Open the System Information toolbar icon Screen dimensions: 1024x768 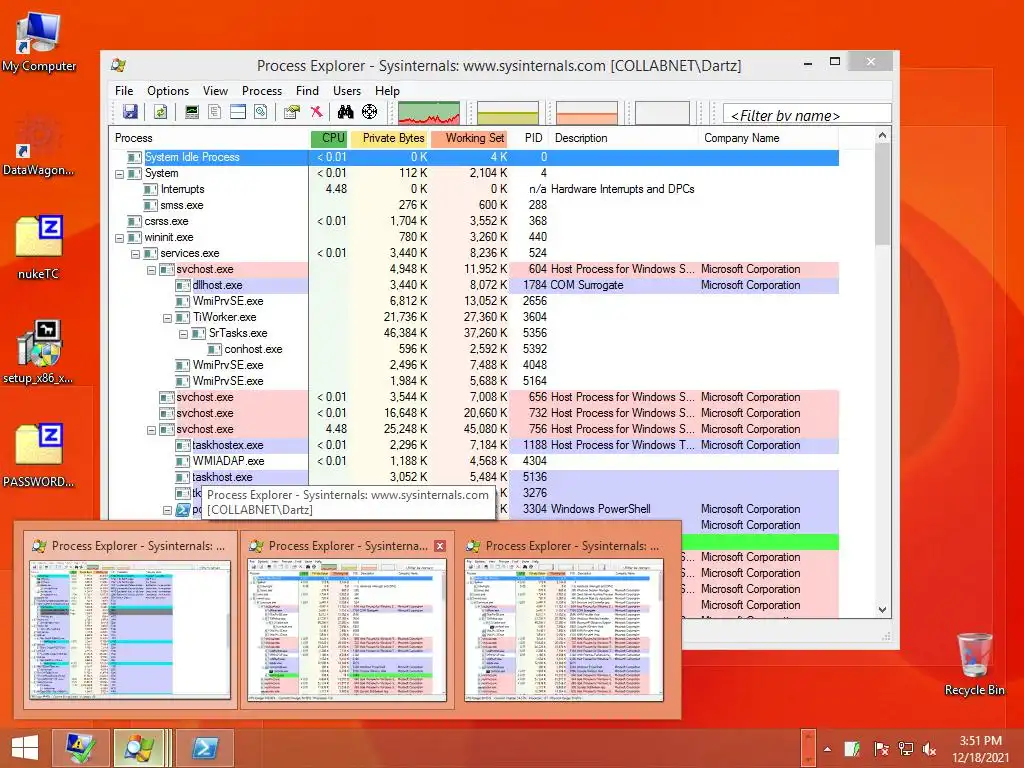tap(191, 112)
